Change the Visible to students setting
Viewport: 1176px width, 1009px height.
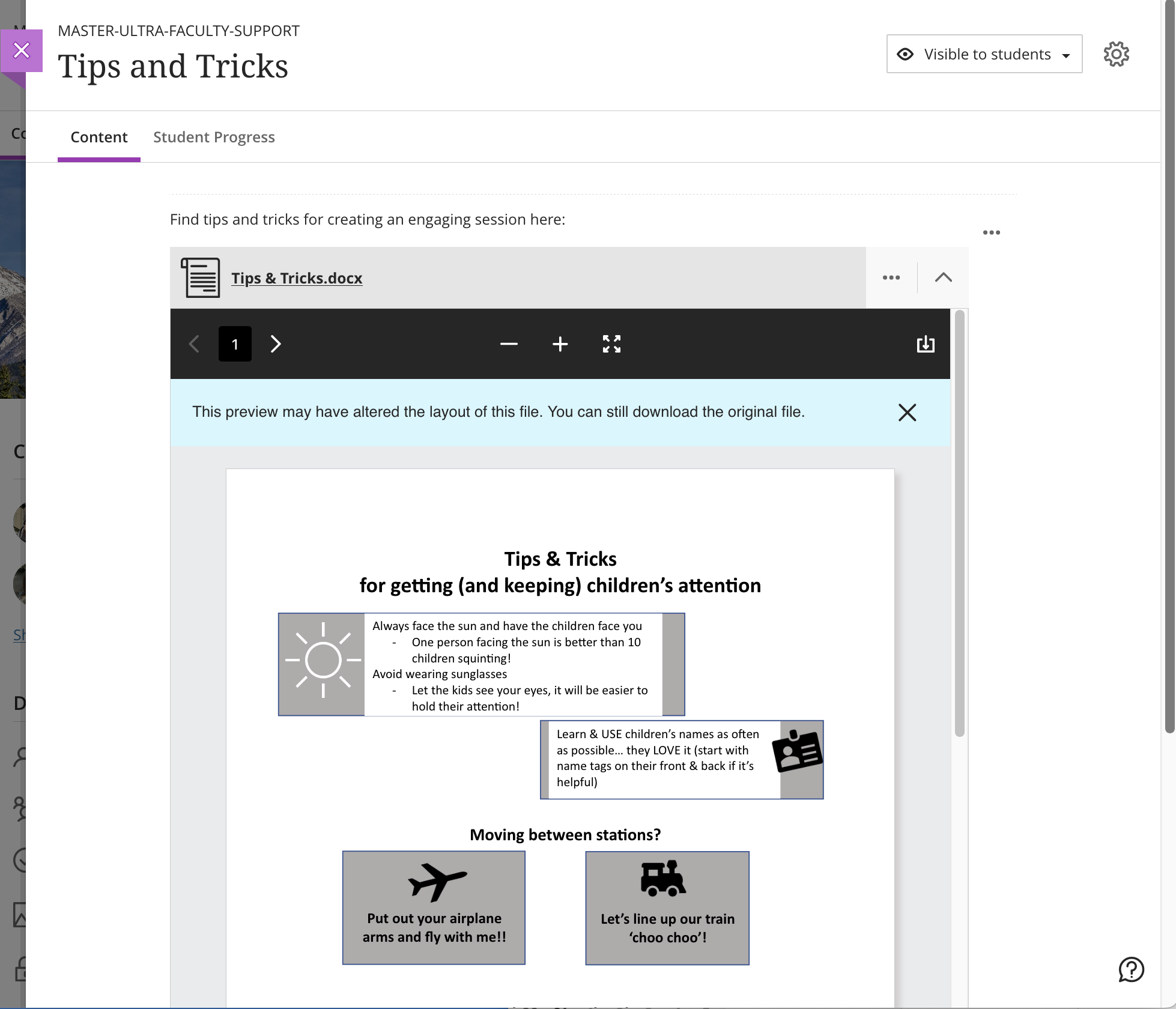[983, 53]
